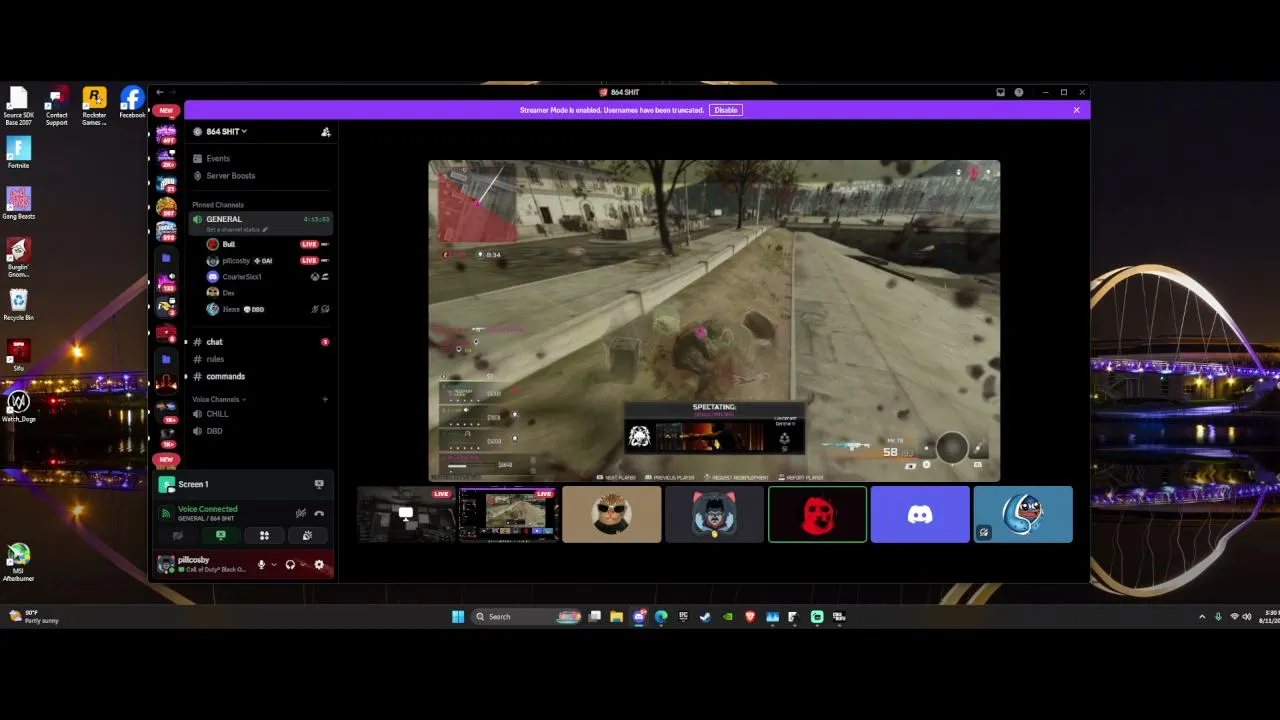Open the Watch_Dogs desktop shortcut

click(18, 405)
